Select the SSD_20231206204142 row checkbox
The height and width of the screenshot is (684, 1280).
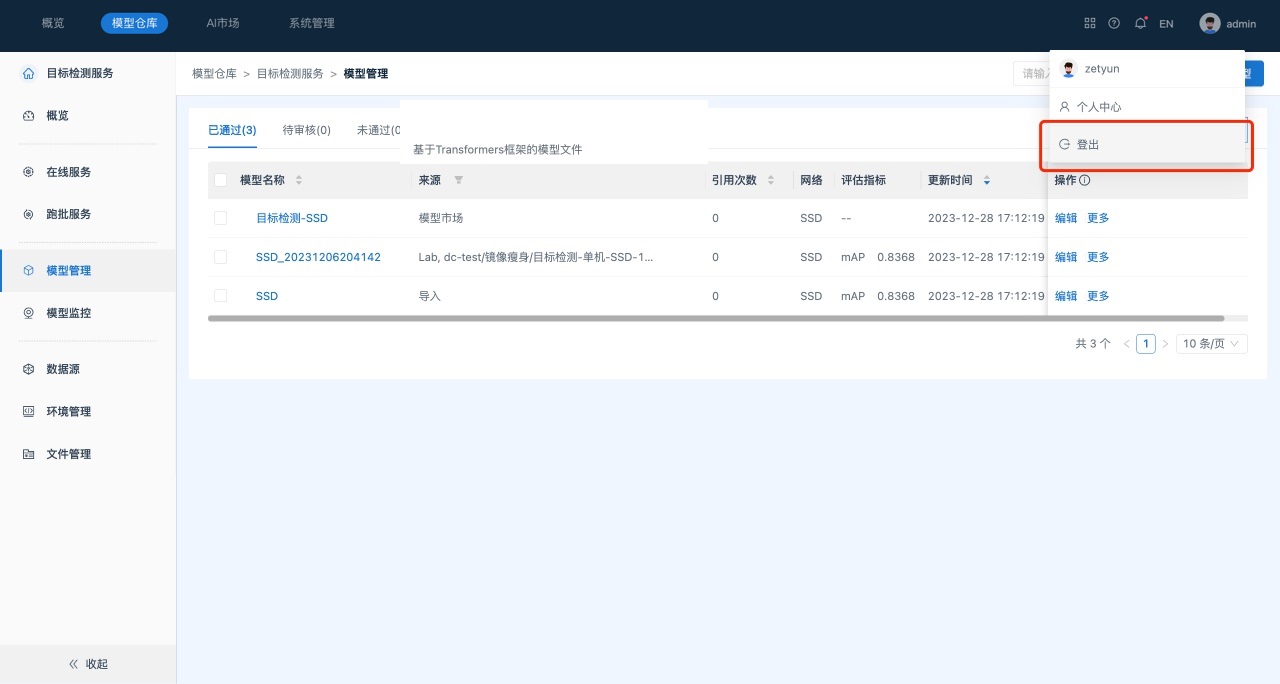pos(220,257)
